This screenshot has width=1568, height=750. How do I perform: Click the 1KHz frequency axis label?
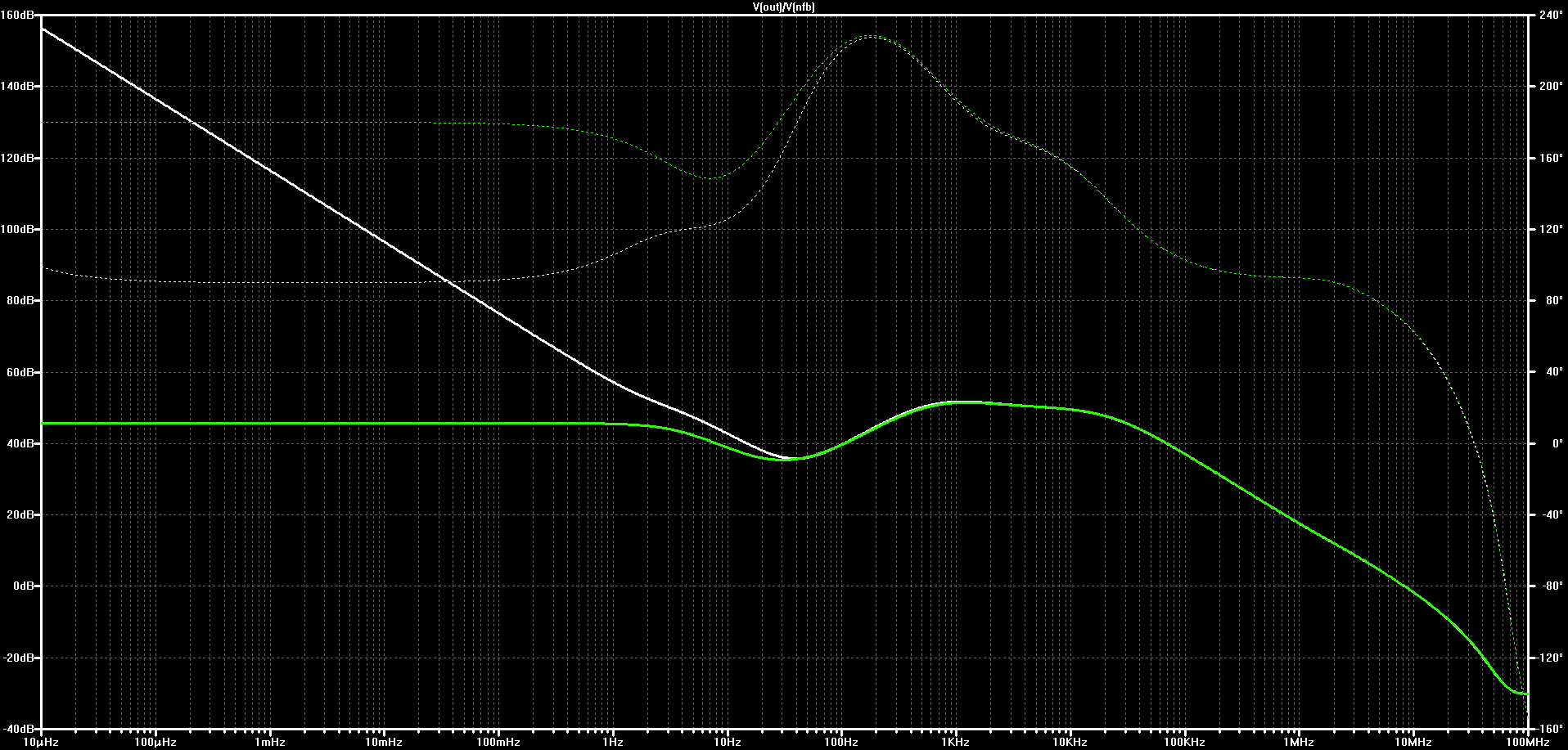click(955, 743)
